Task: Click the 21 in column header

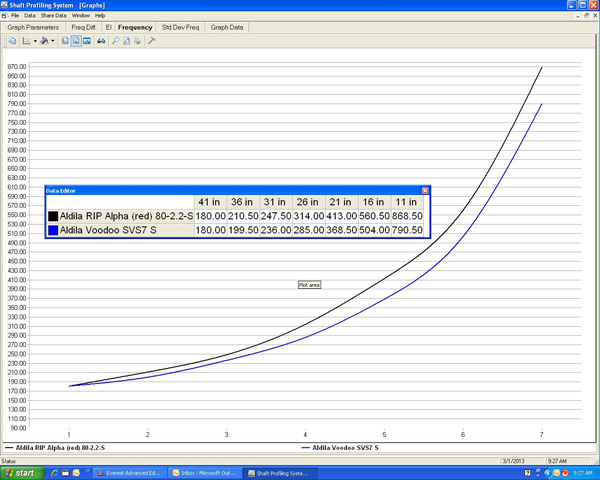Action: point(341,202)
